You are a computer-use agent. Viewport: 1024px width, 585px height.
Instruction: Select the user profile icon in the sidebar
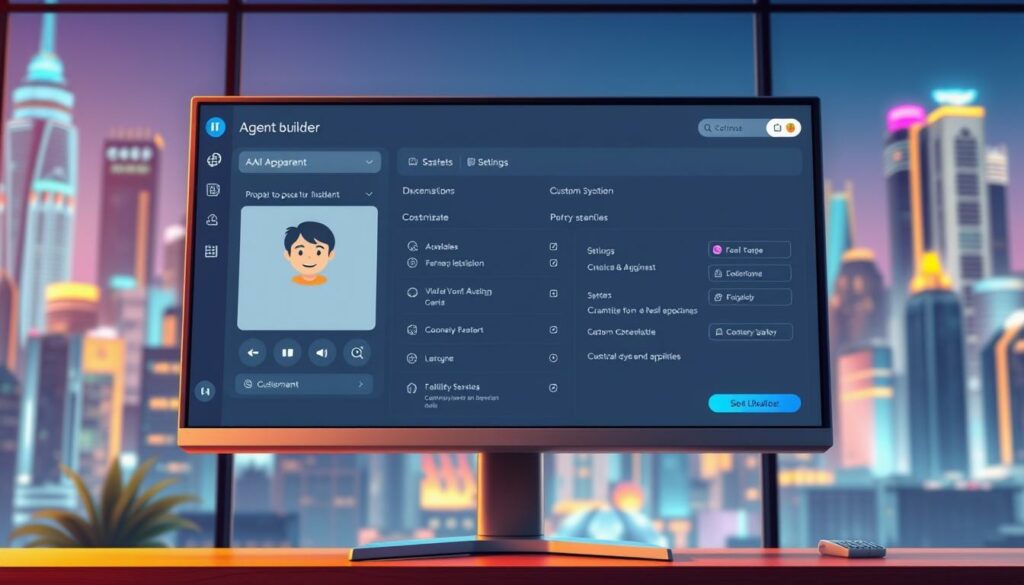(212, 220)
